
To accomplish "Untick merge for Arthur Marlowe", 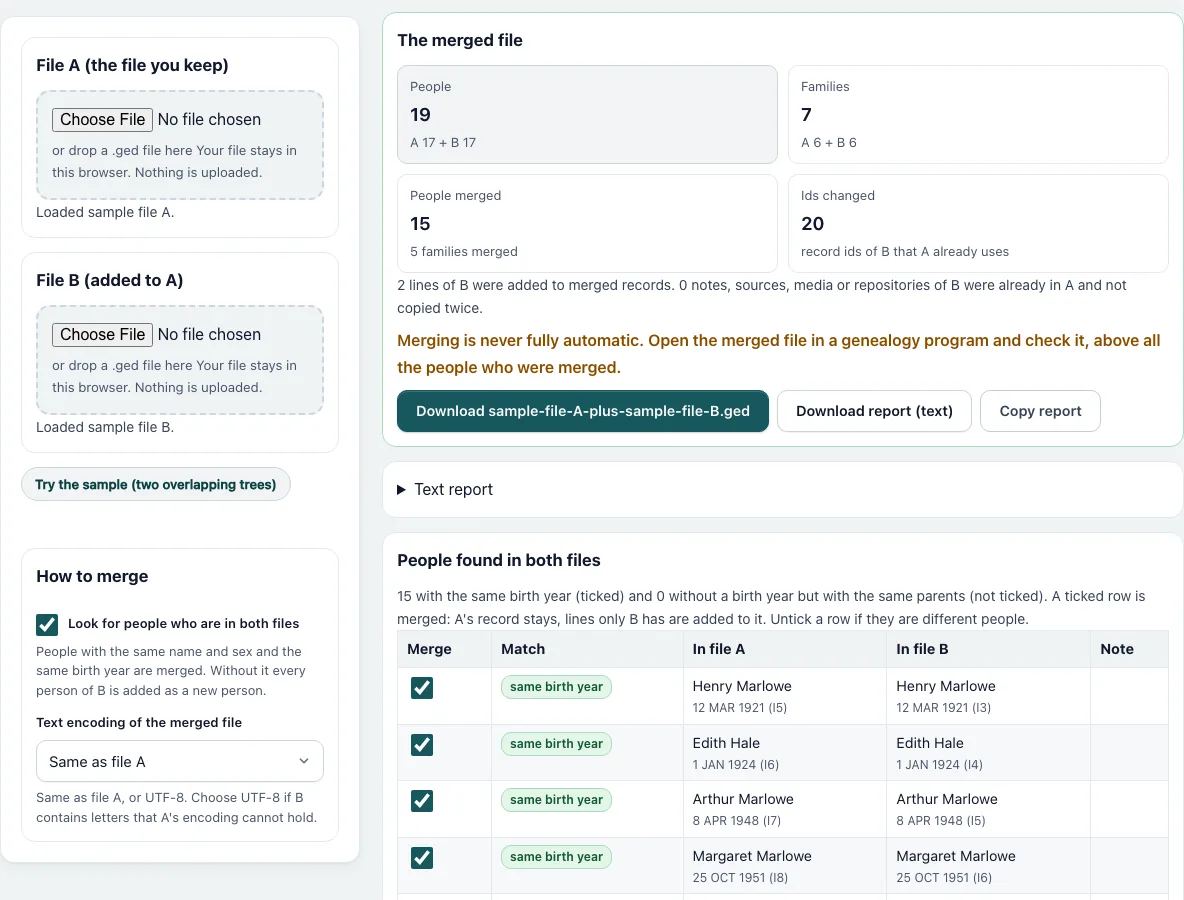I will 422,801.
